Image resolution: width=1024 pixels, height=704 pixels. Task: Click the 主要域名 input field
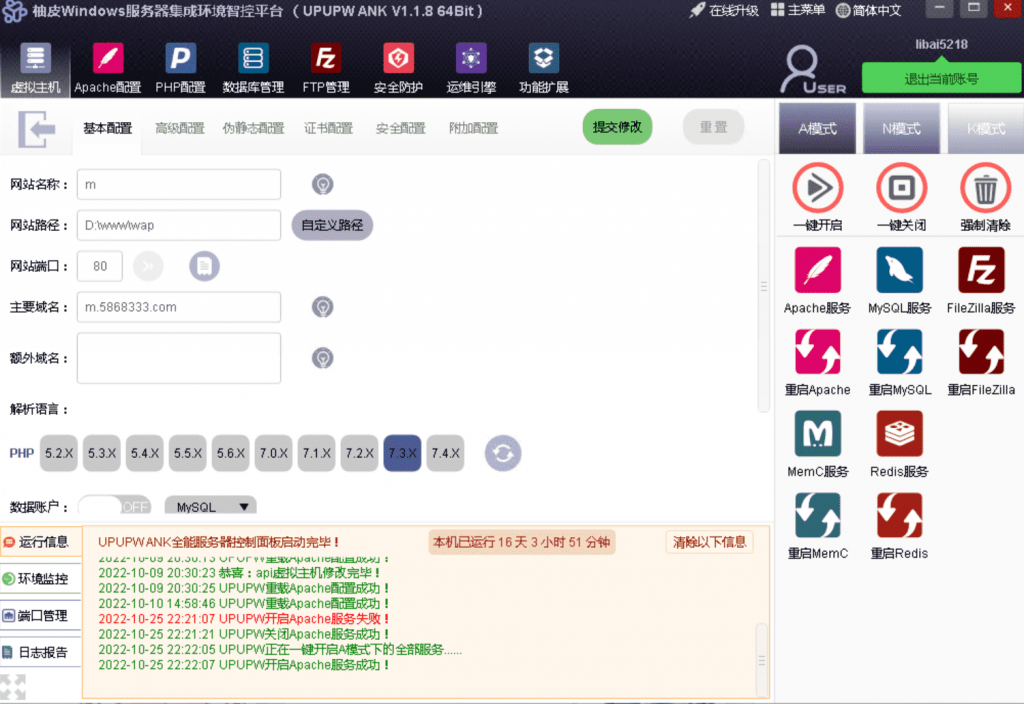(x=179, y=307)
